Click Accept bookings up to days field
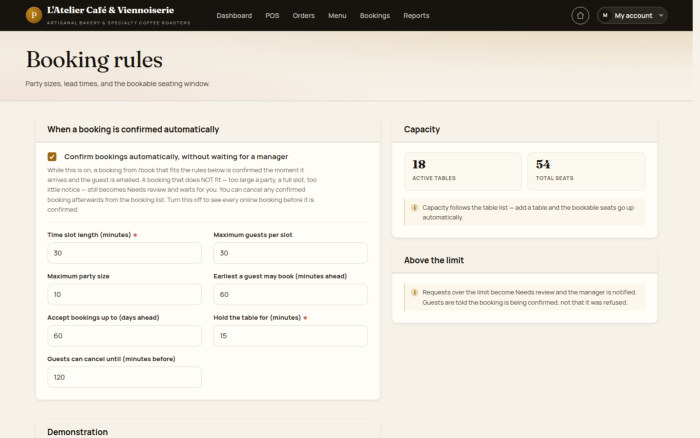This screenshot has width=700, height=438. tap(124, 336)
